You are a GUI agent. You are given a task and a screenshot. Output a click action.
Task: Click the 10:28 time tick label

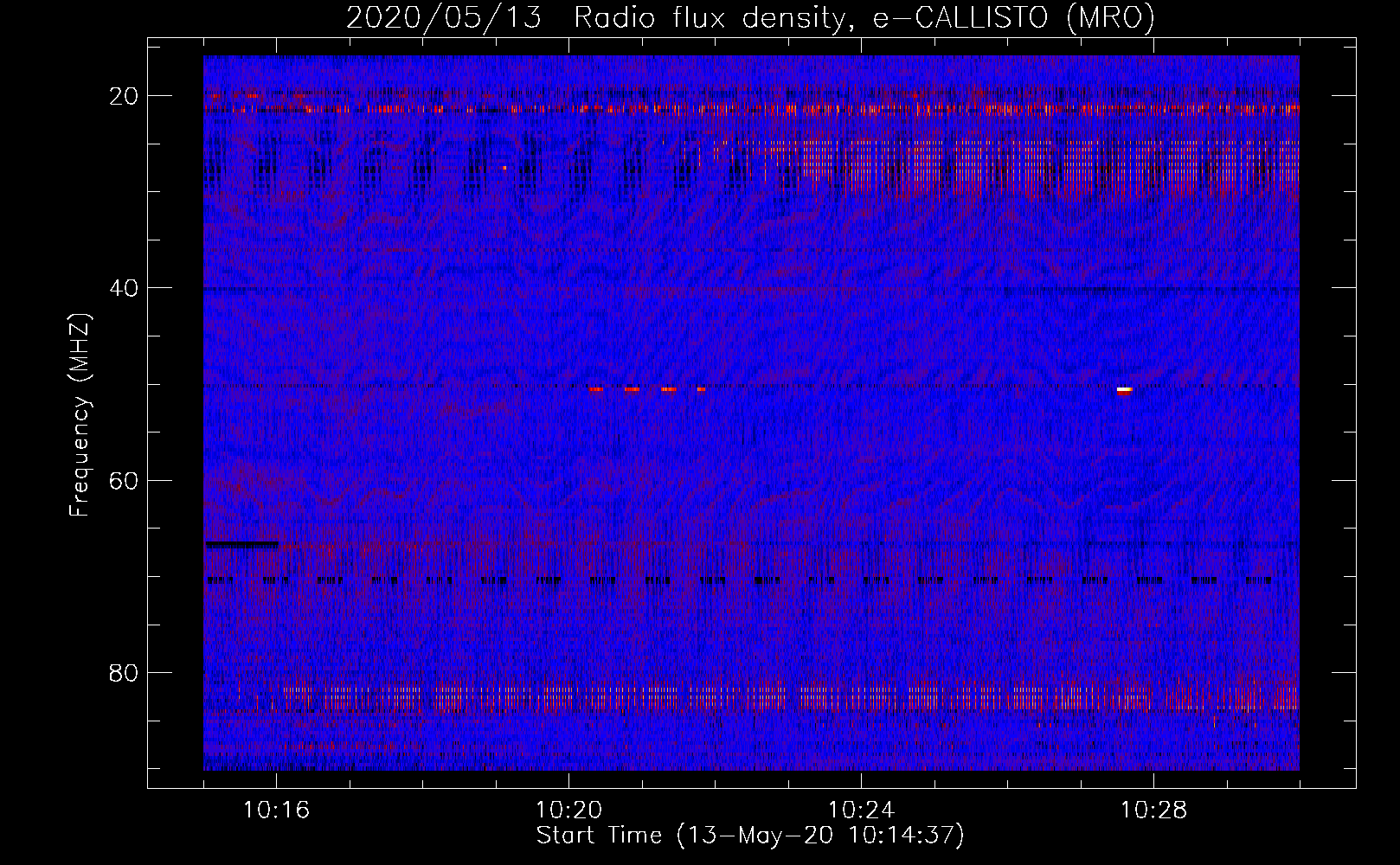pos(1153,811)
